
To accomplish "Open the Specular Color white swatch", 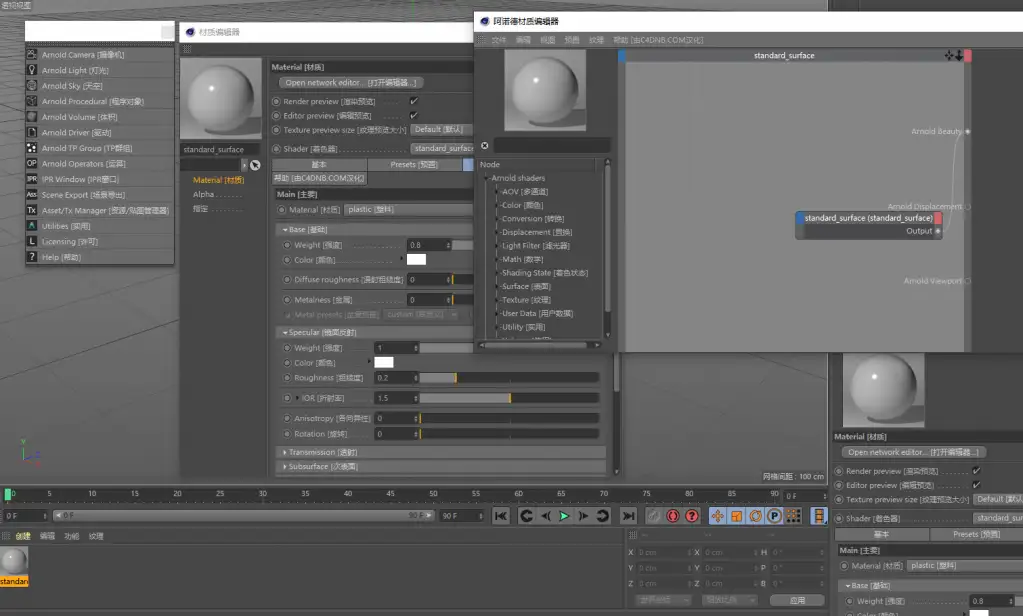I will click(x=384, y=363).
